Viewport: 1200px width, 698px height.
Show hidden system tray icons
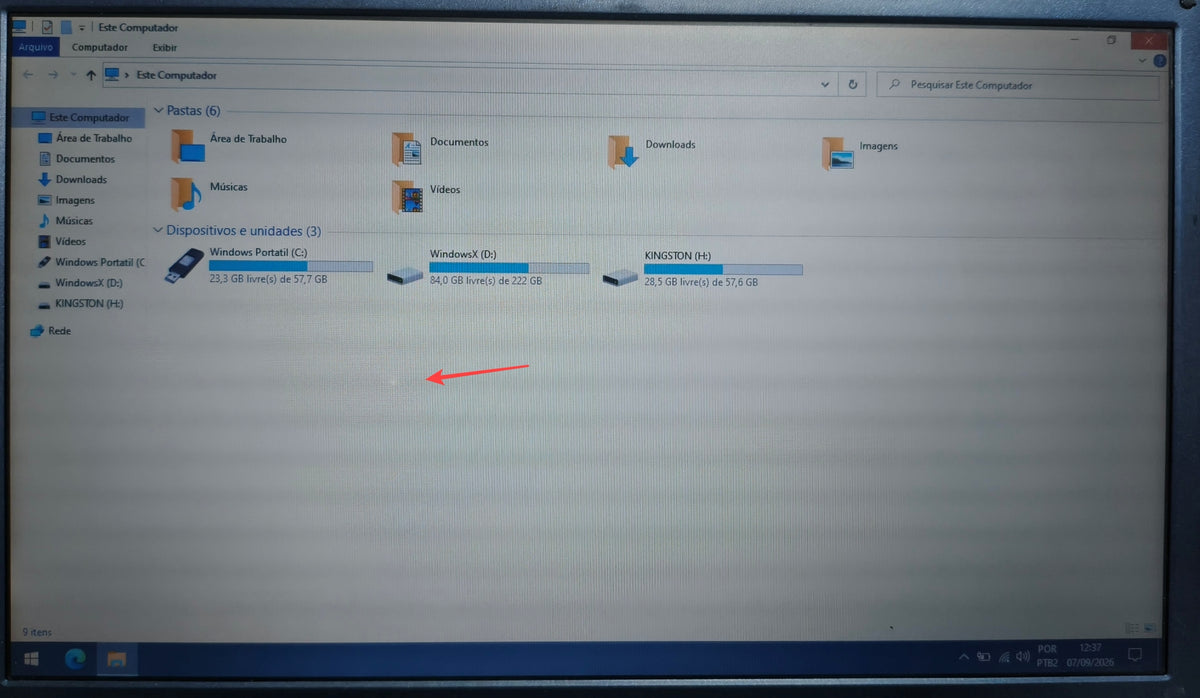[963, 657]
